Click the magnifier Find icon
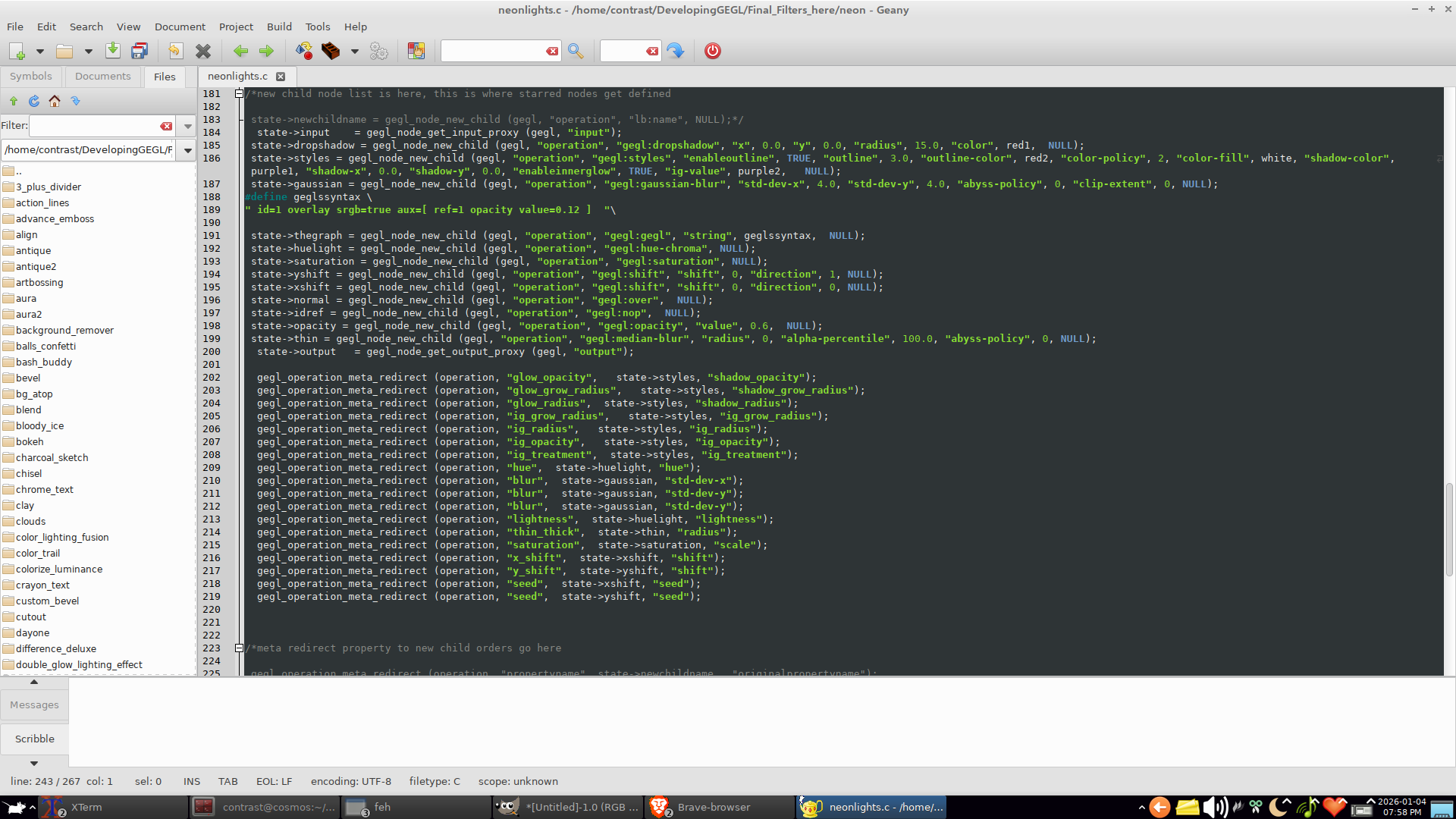The height and width of the screenshot is (819, 1456). (x=576, y=51)
